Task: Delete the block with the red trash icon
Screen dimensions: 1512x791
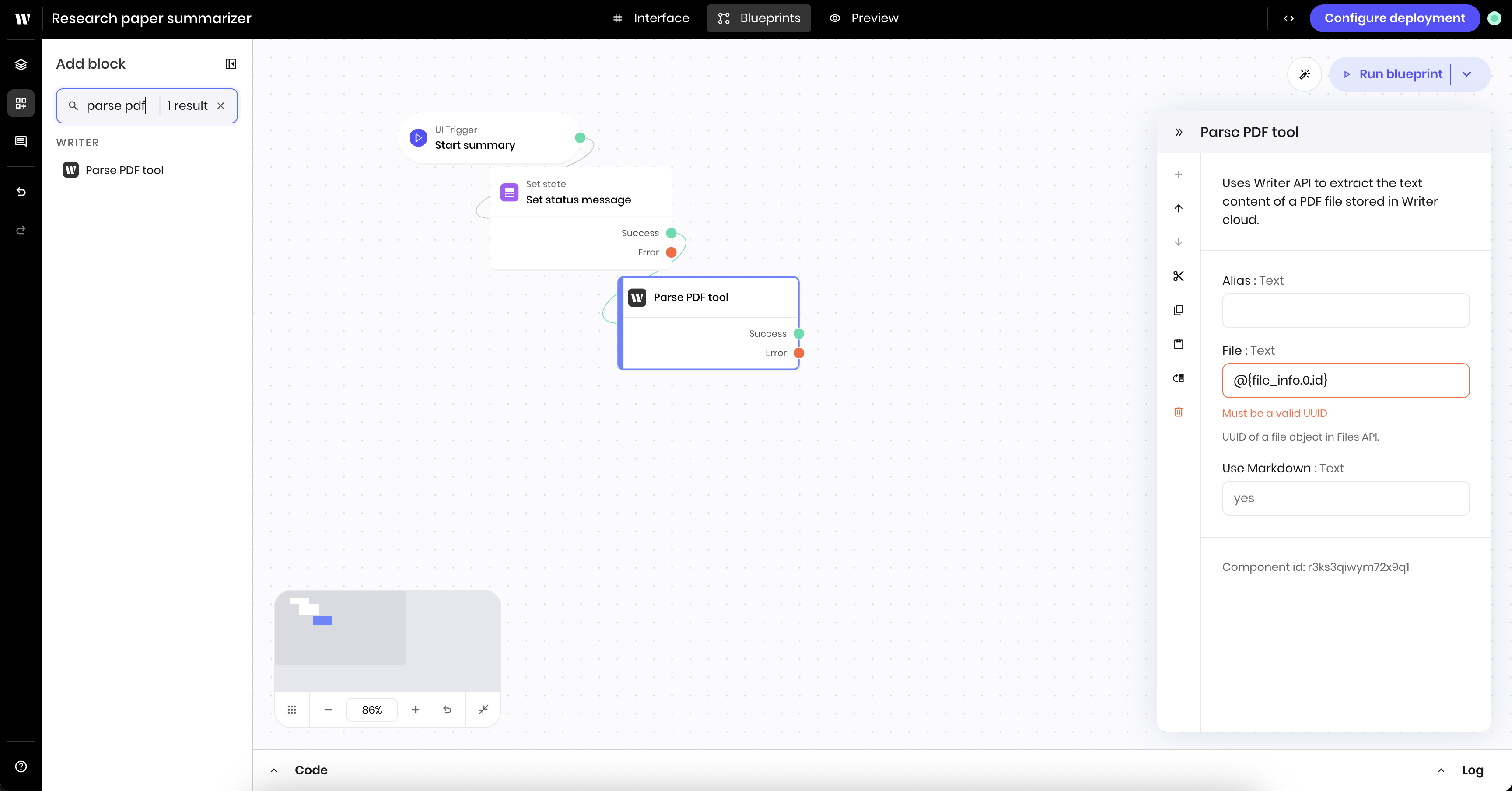Action: tap(1179, 412)
